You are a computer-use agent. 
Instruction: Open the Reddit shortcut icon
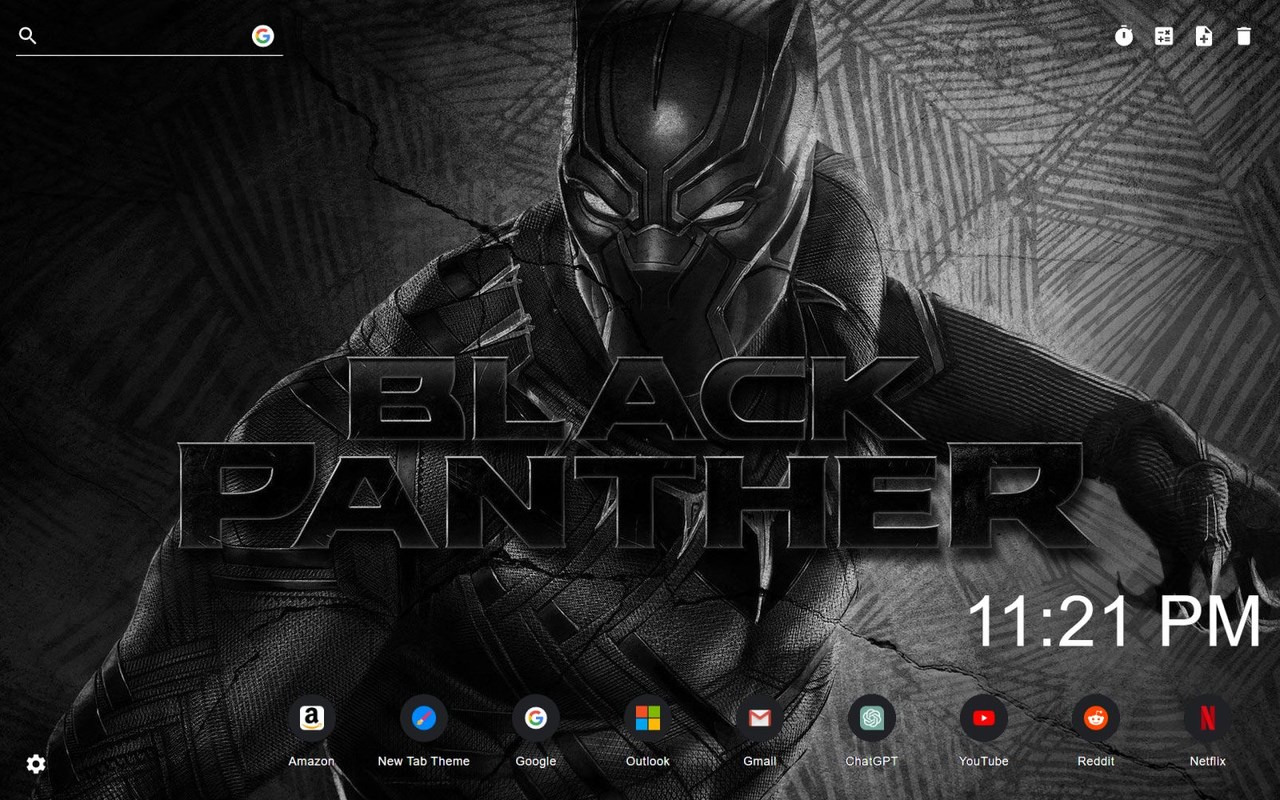tap(1096, 718)
